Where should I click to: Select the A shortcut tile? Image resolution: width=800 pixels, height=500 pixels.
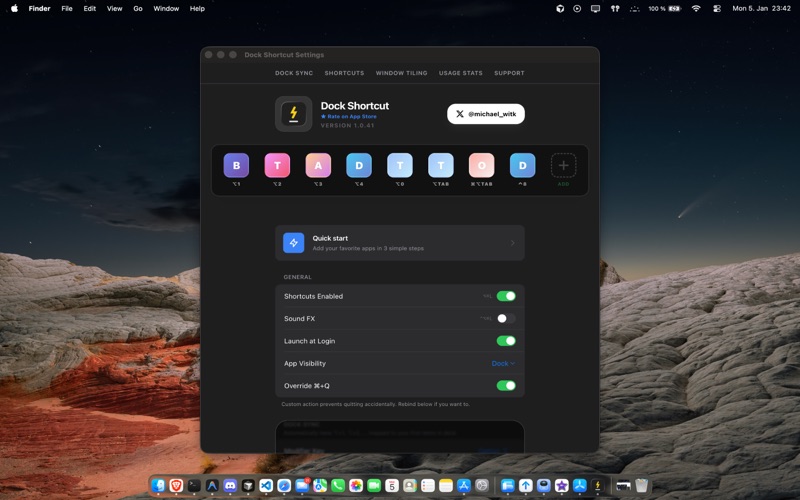click(318, 165)
